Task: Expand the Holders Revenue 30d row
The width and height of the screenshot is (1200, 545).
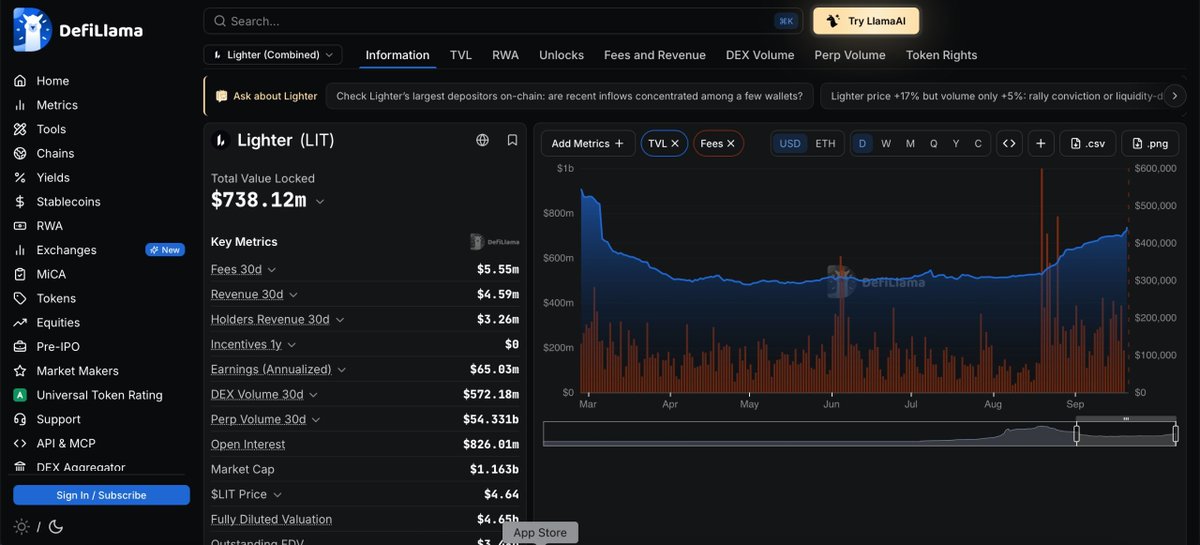Action: coord(340,320)
